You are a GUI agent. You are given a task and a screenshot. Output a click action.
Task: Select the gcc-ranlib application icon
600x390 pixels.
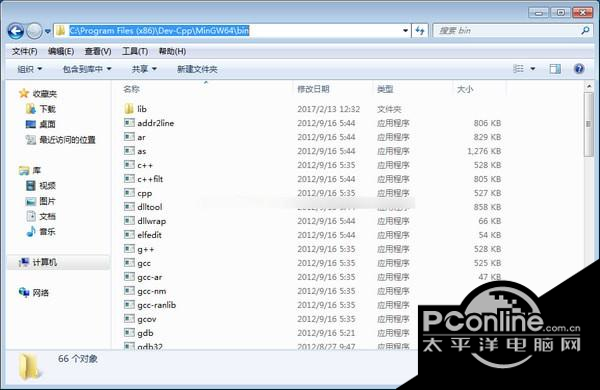pyautogui.click(x=129, y=305)
